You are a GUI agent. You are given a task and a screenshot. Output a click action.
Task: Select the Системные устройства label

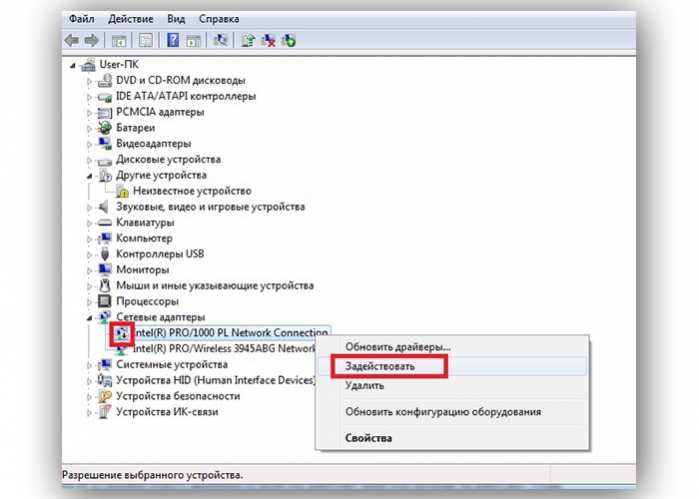pyautogui.click(x=172, y=364)
